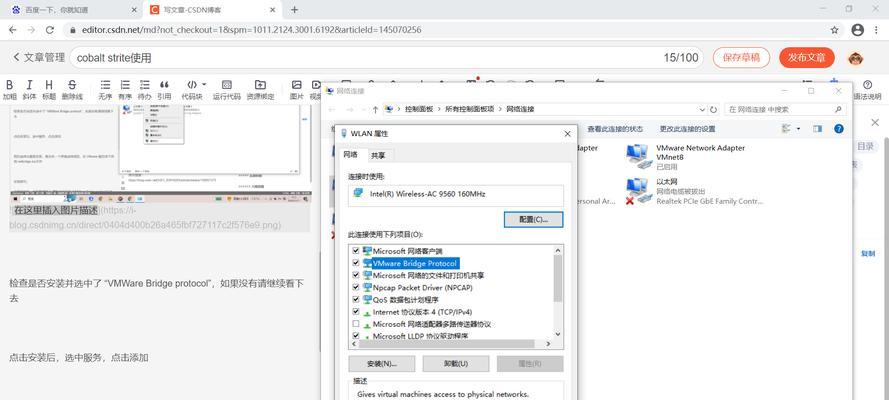889x400 pixels.
Task: Check Microsoft 网络适配器多路传送器协议 checkbox
Action: 356,324
